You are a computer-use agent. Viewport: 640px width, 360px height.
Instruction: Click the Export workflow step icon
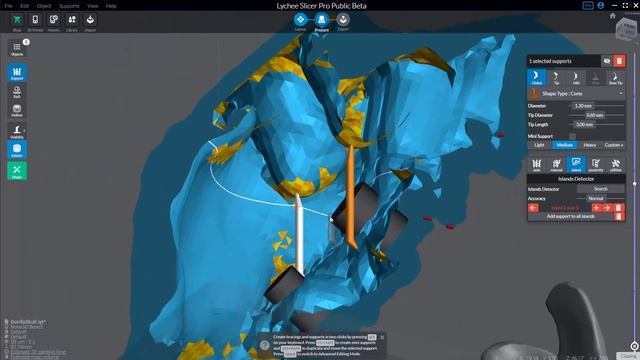click(x=343, y=20)
